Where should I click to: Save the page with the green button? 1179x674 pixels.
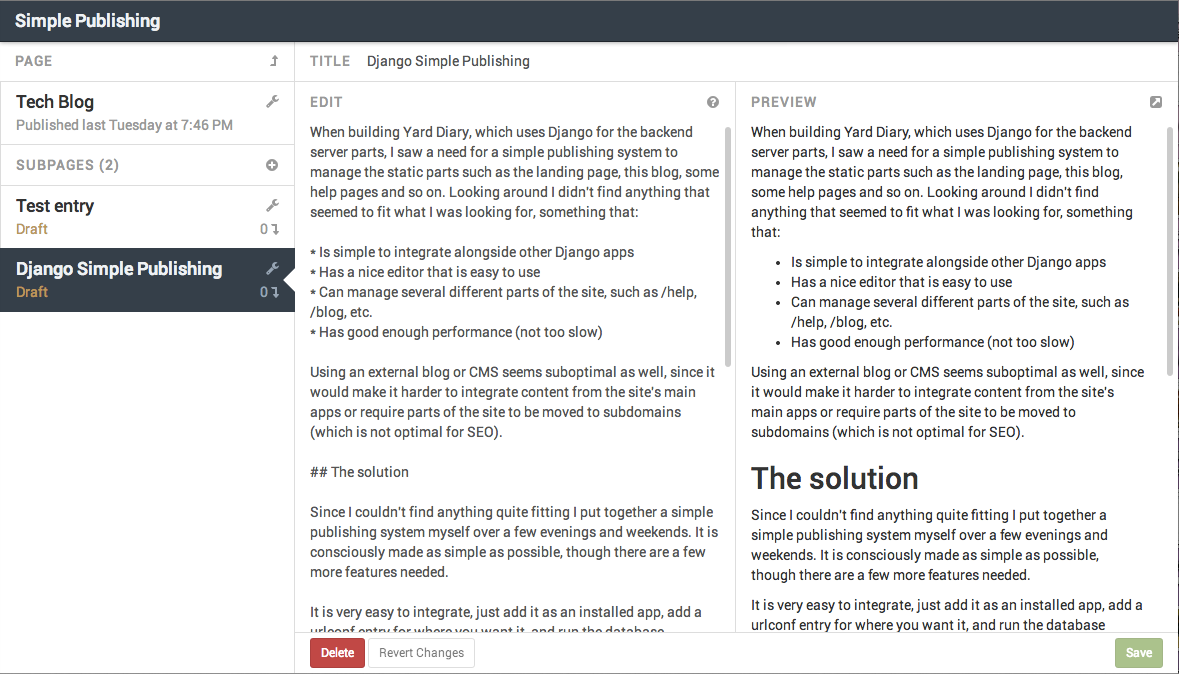coord(1138,653)
